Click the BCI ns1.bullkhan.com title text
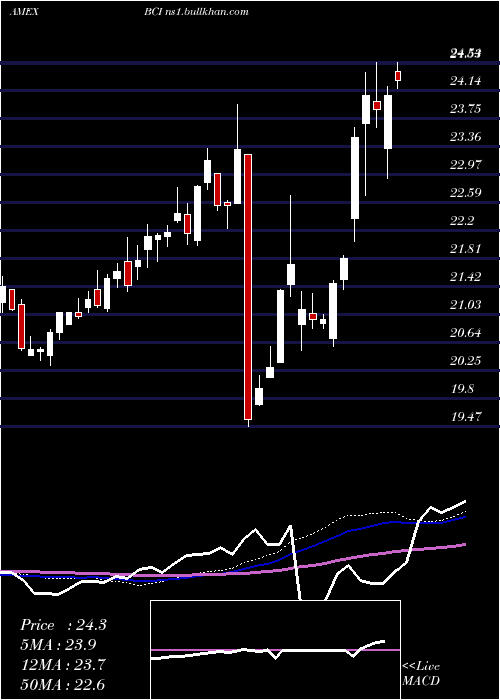 click(196, 12)
